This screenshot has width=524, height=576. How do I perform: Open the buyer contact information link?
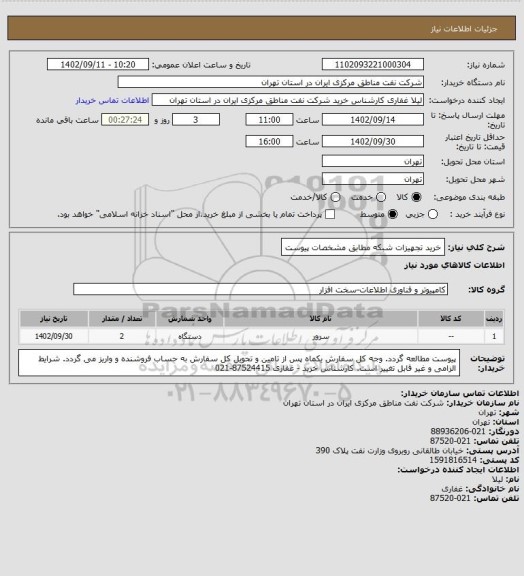pyautogui.click(x=112, y=100)
